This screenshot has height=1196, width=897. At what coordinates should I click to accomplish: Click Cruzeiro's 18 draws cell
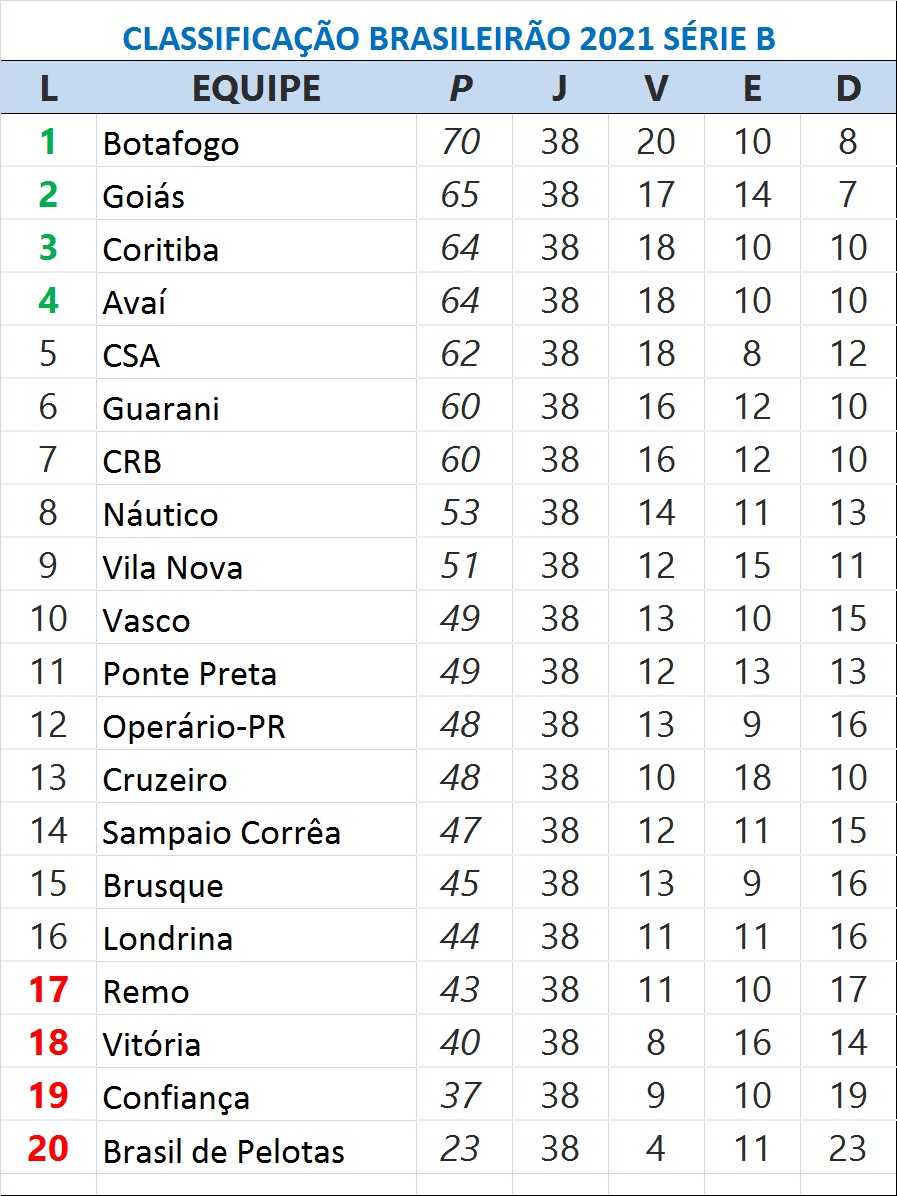click(752, 778)
